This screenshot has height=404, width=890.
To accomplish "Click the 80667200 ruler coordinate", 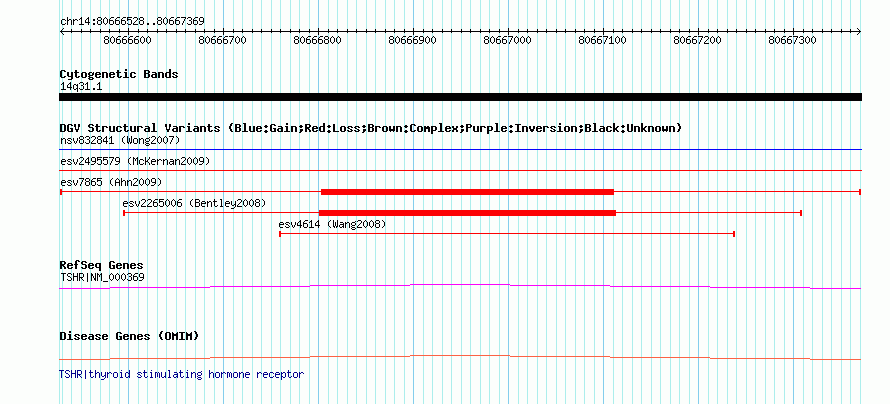I will [x=698, y=40].
